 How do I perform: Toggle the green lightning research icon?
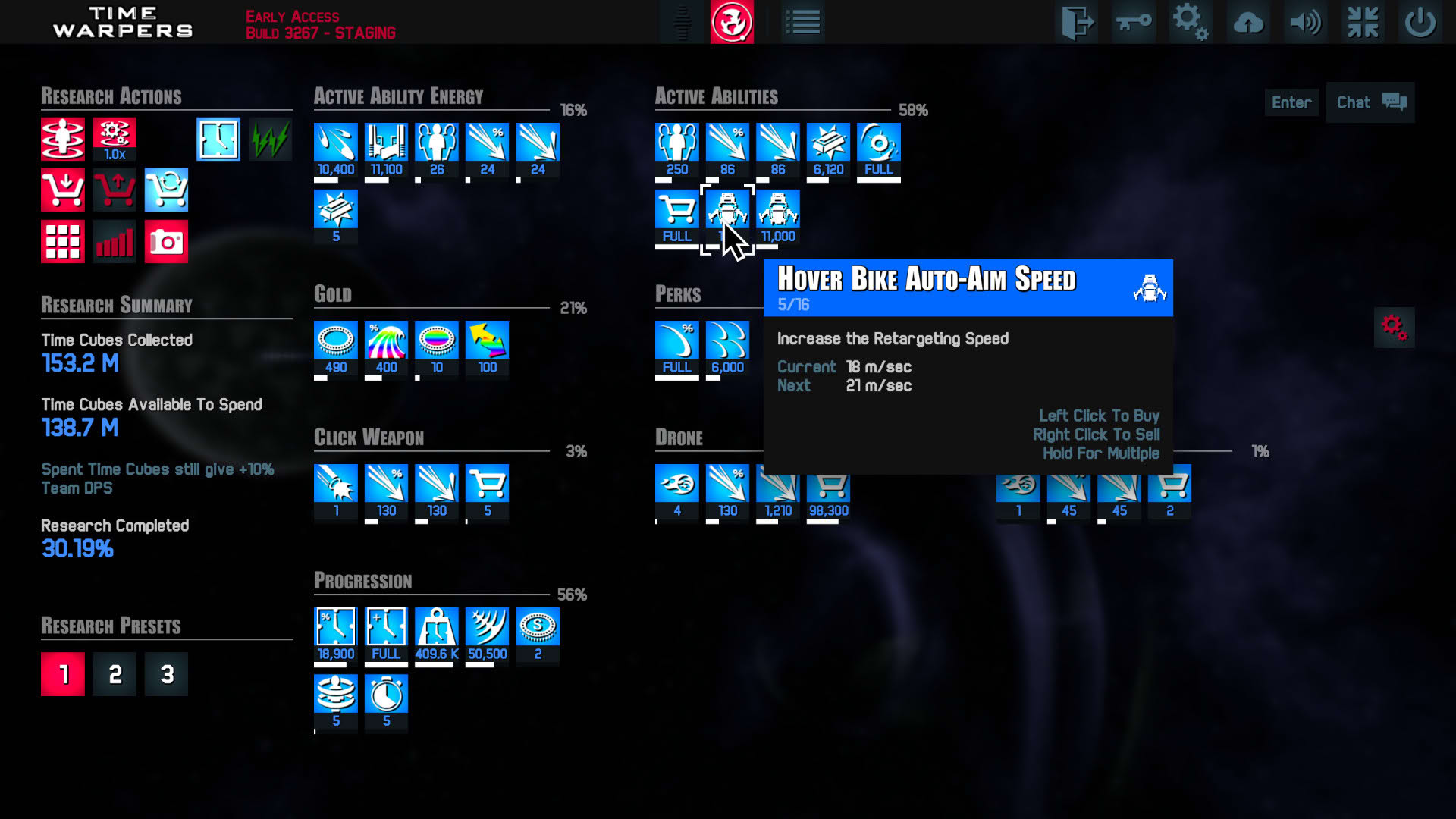point(270,139)
